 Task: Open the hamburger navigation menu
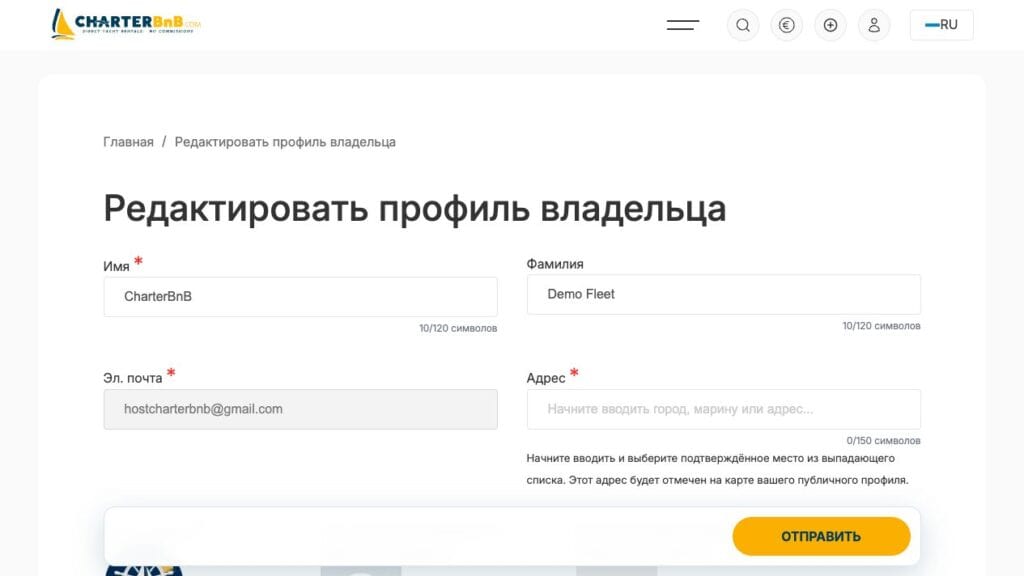682,25
